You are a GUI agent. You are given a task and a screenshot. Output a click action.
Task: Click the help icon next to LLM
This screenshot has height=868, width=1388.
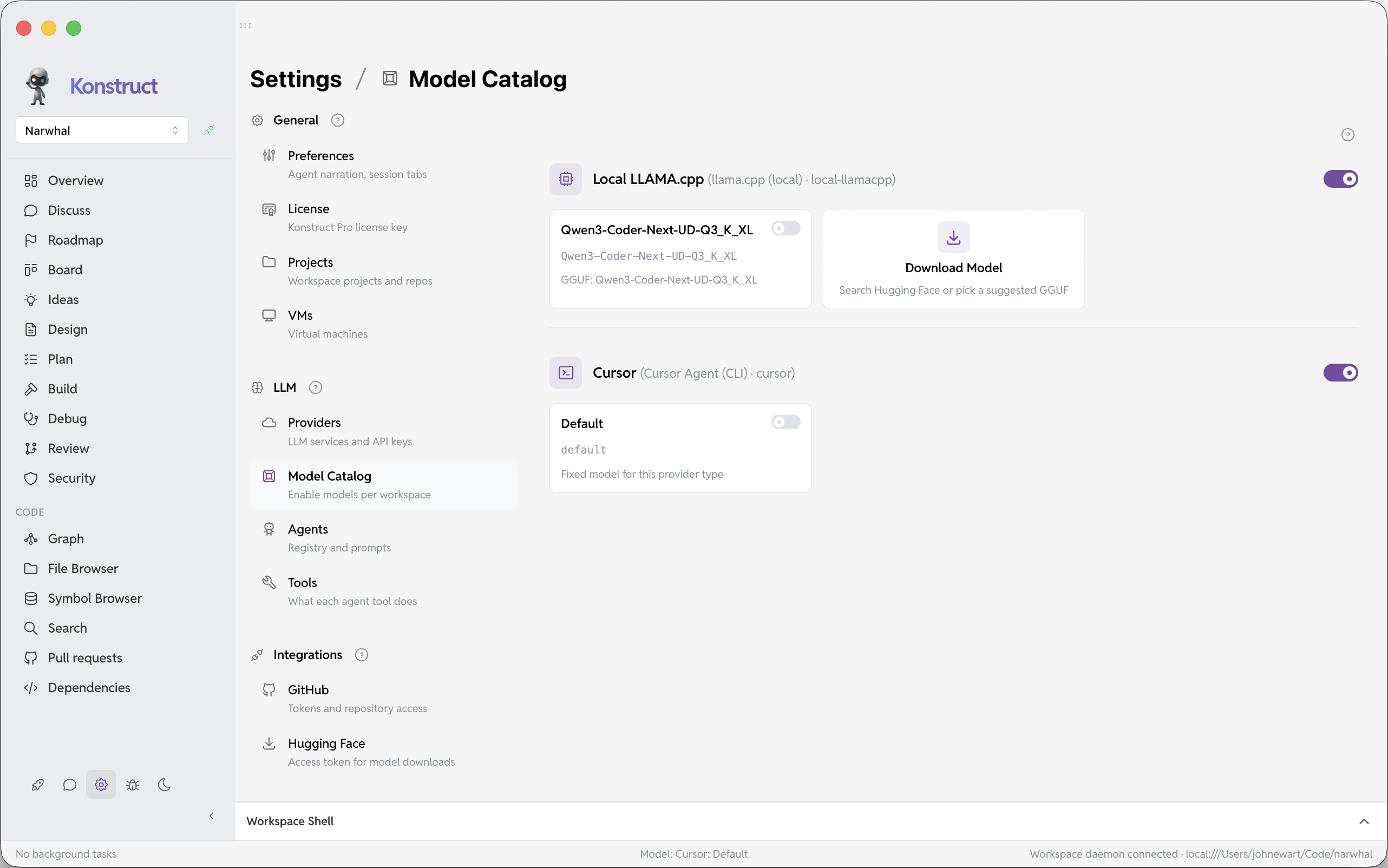click(315, 387)
